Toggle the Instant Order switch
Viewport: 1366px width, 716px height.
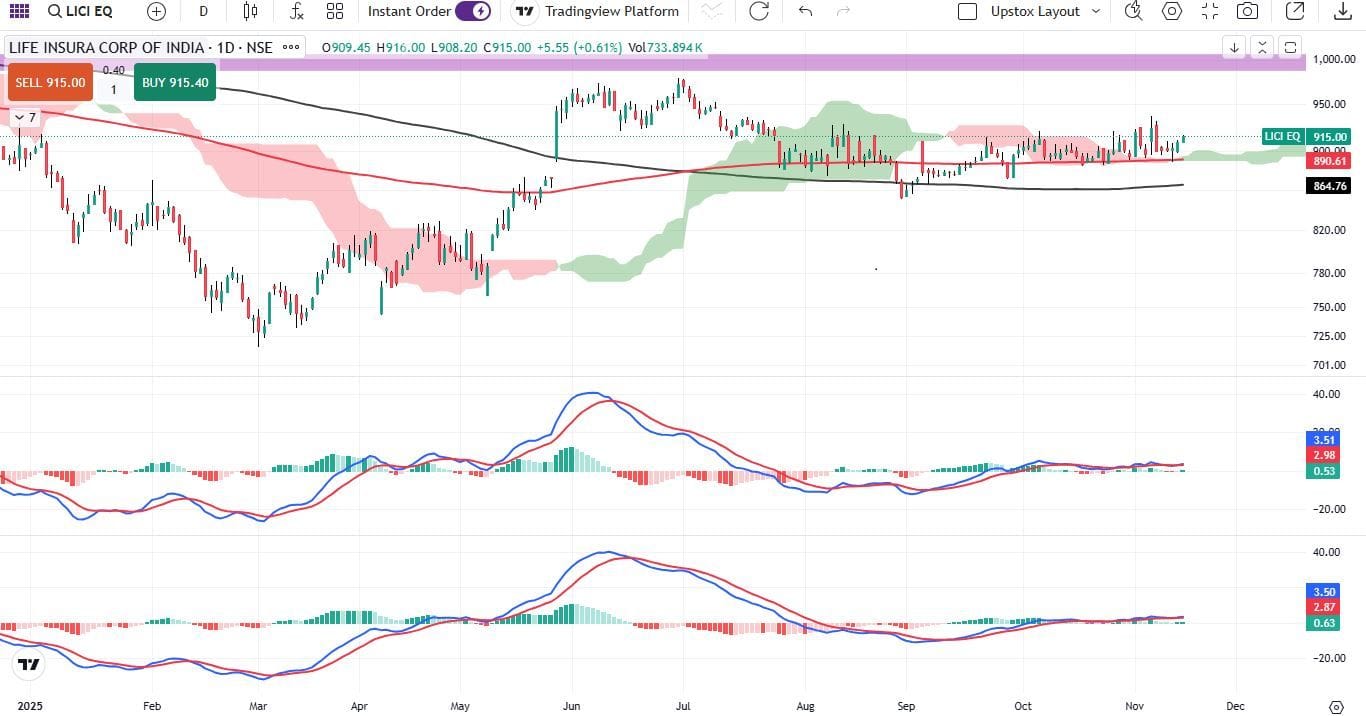[473, 11]
